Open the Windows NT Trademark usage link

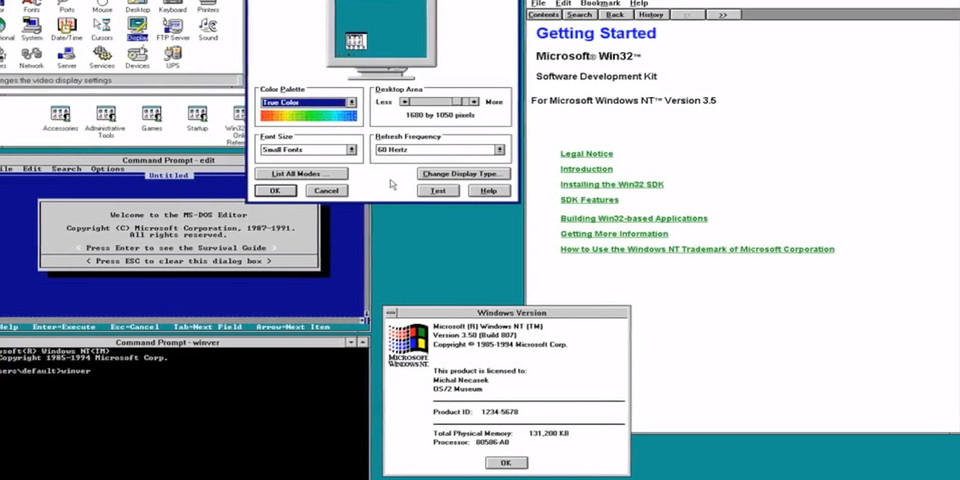point(697,249)
